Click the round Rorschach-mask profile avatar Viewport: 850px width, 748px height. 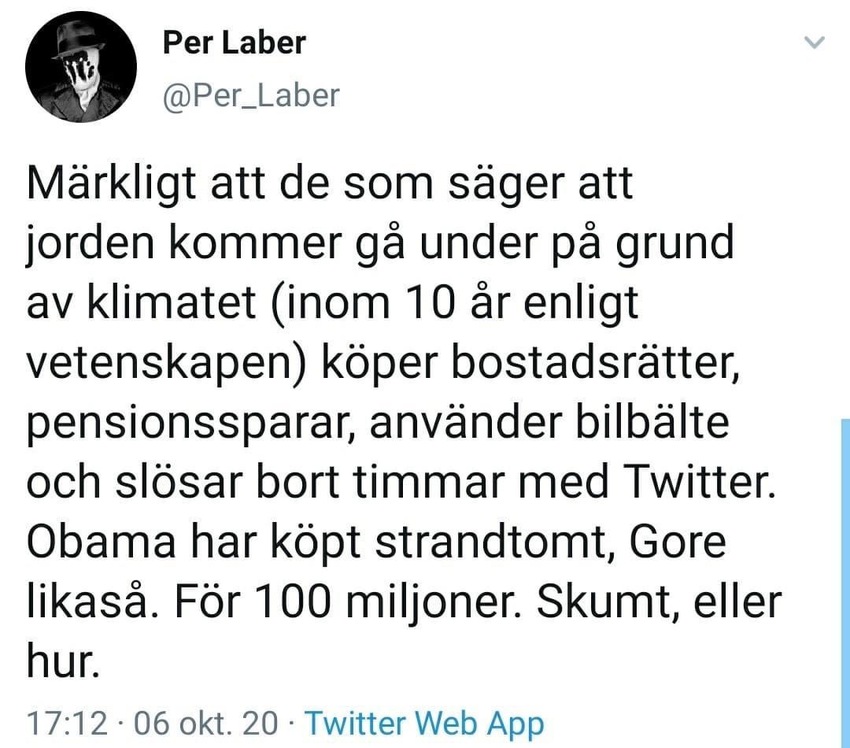[81, 67]
